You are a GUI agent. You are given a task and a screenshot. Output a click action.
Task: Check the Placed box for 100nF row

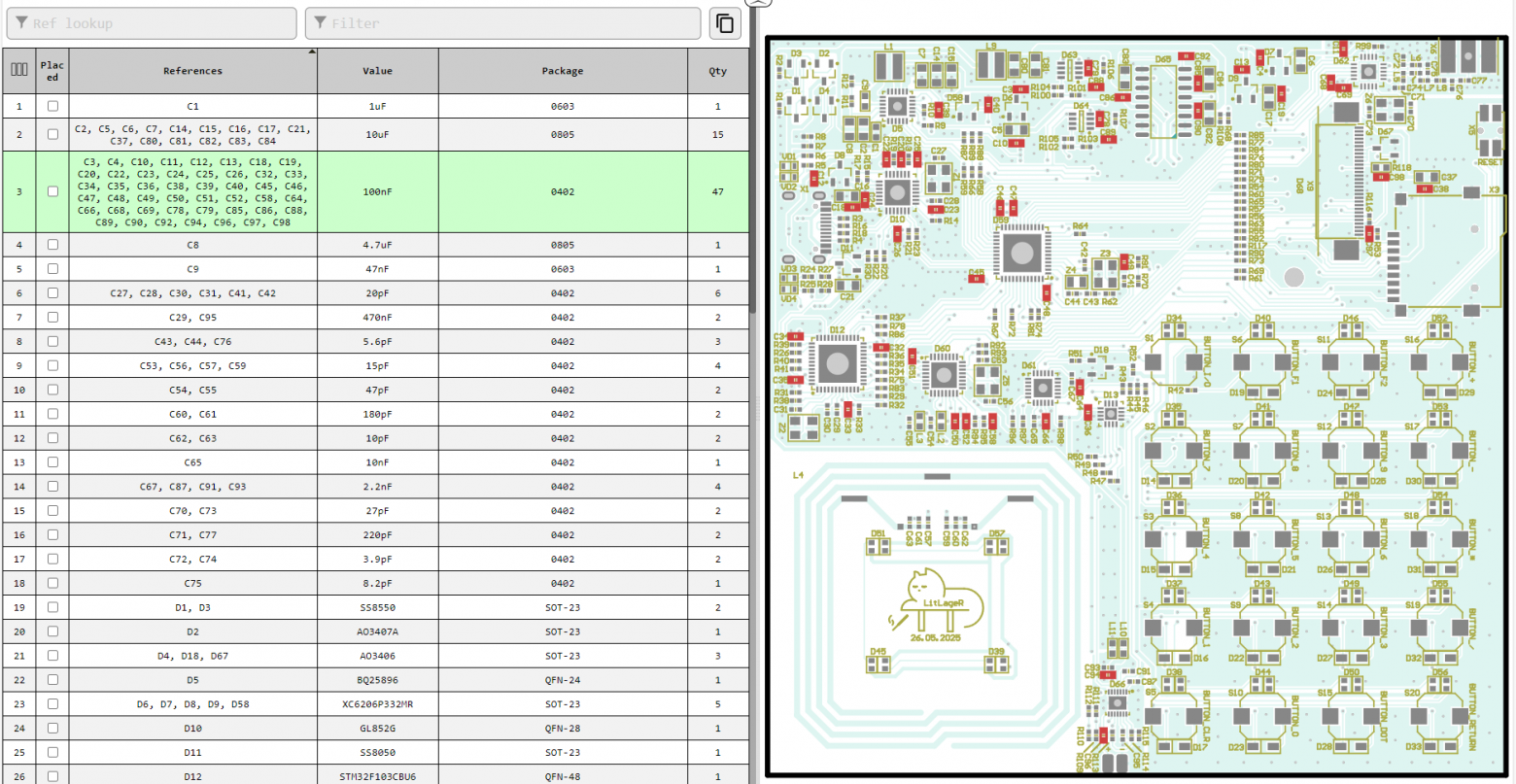tap(52, 191)
